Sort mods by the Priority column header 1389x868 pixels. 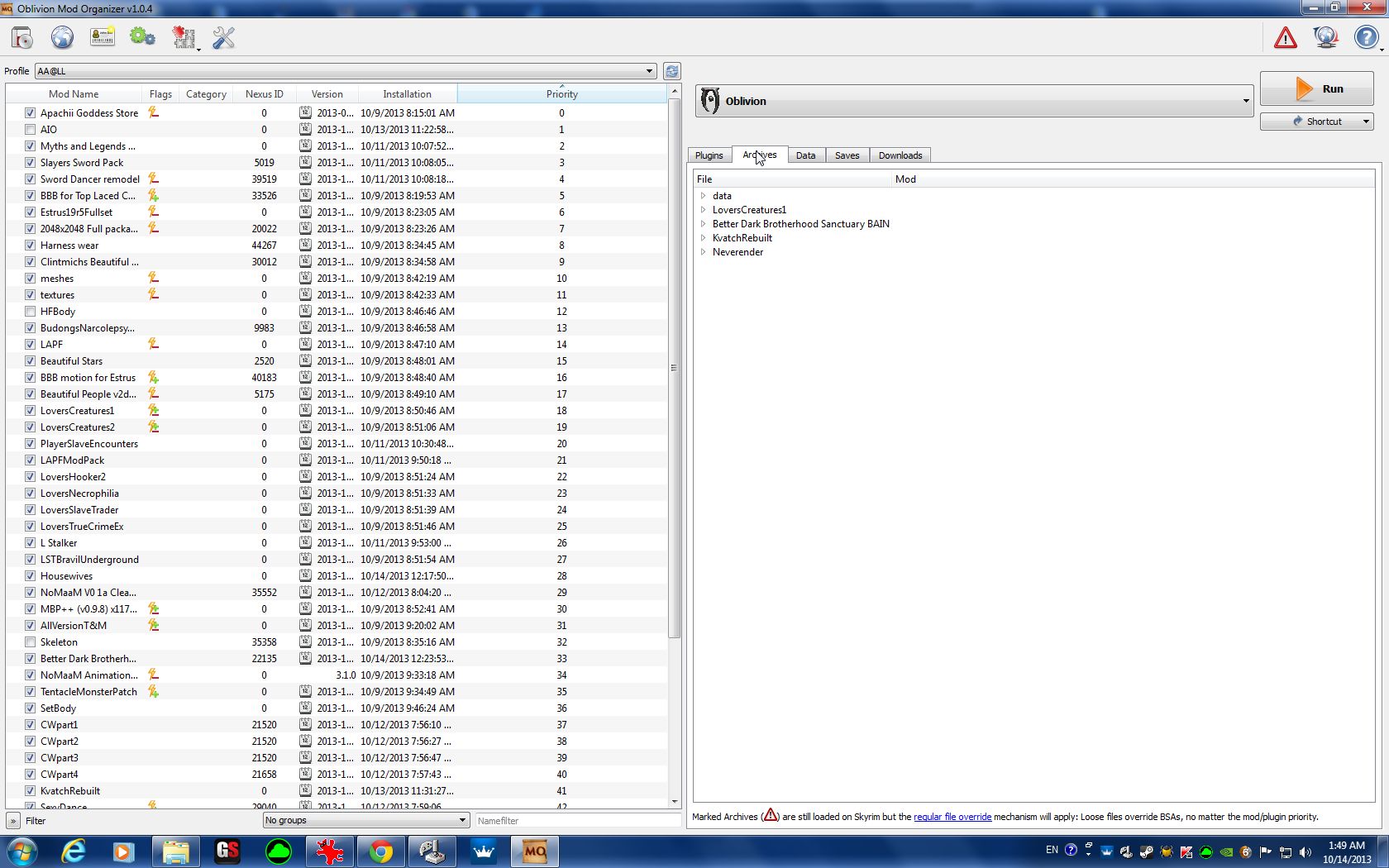[561, 93]
